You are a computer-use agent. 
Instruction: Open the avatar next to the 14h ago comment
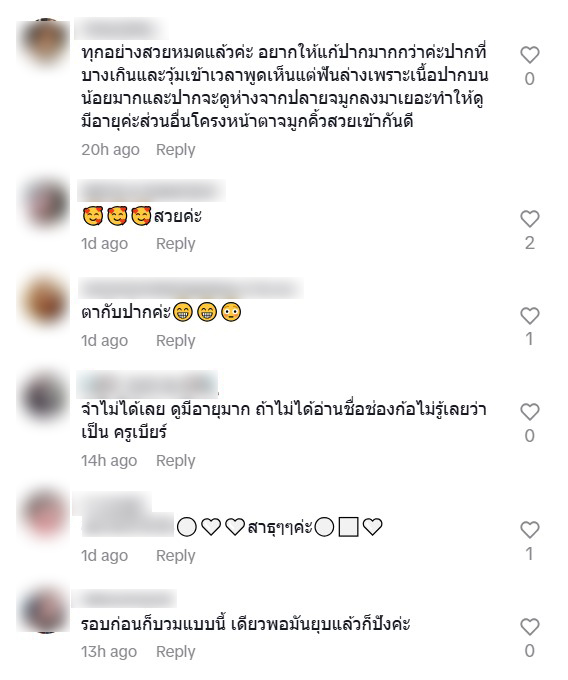(43, 398)
